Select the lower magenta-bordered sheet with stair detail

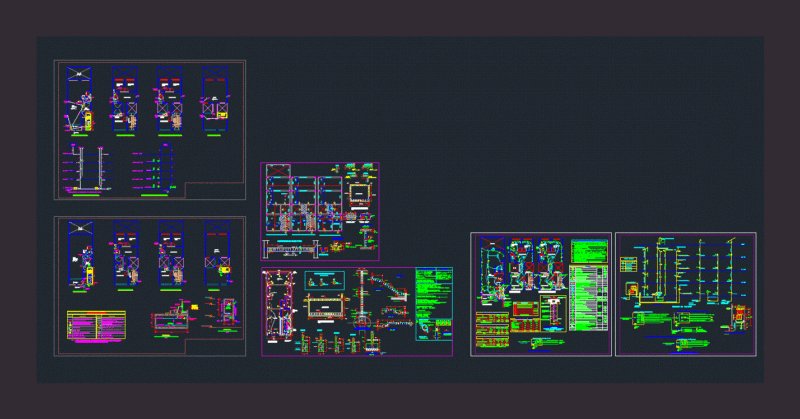357,311
